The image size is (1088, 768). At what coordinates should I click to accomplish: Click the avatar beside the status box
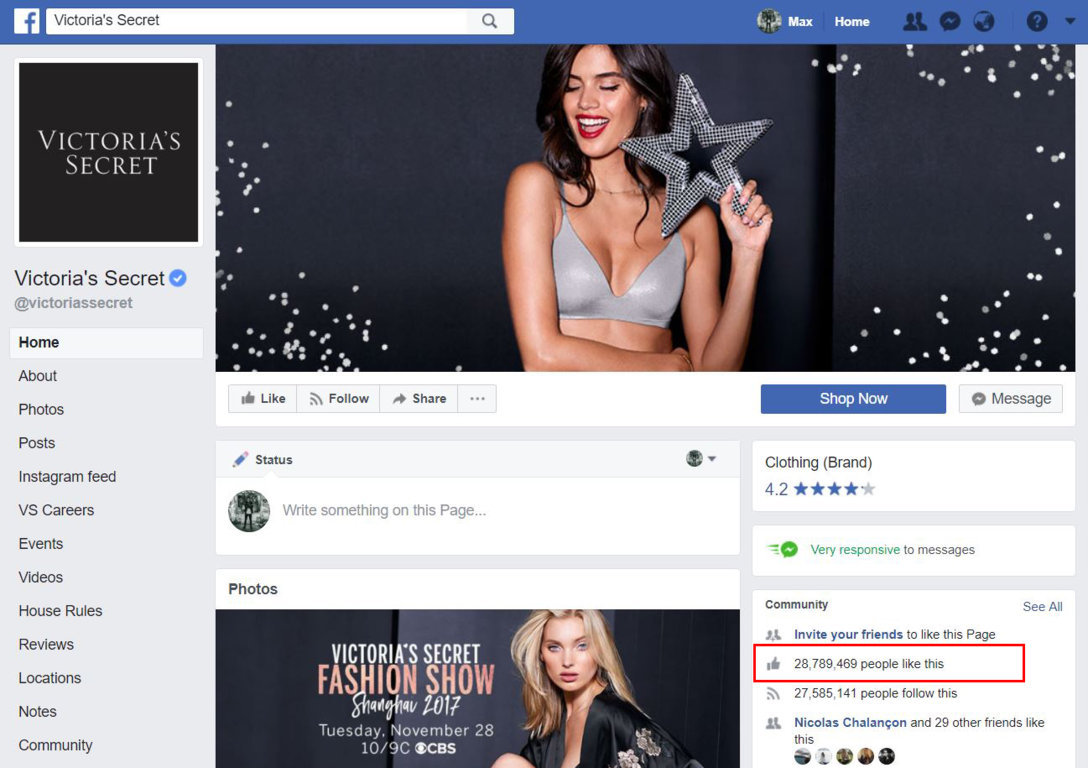[249, 511]
